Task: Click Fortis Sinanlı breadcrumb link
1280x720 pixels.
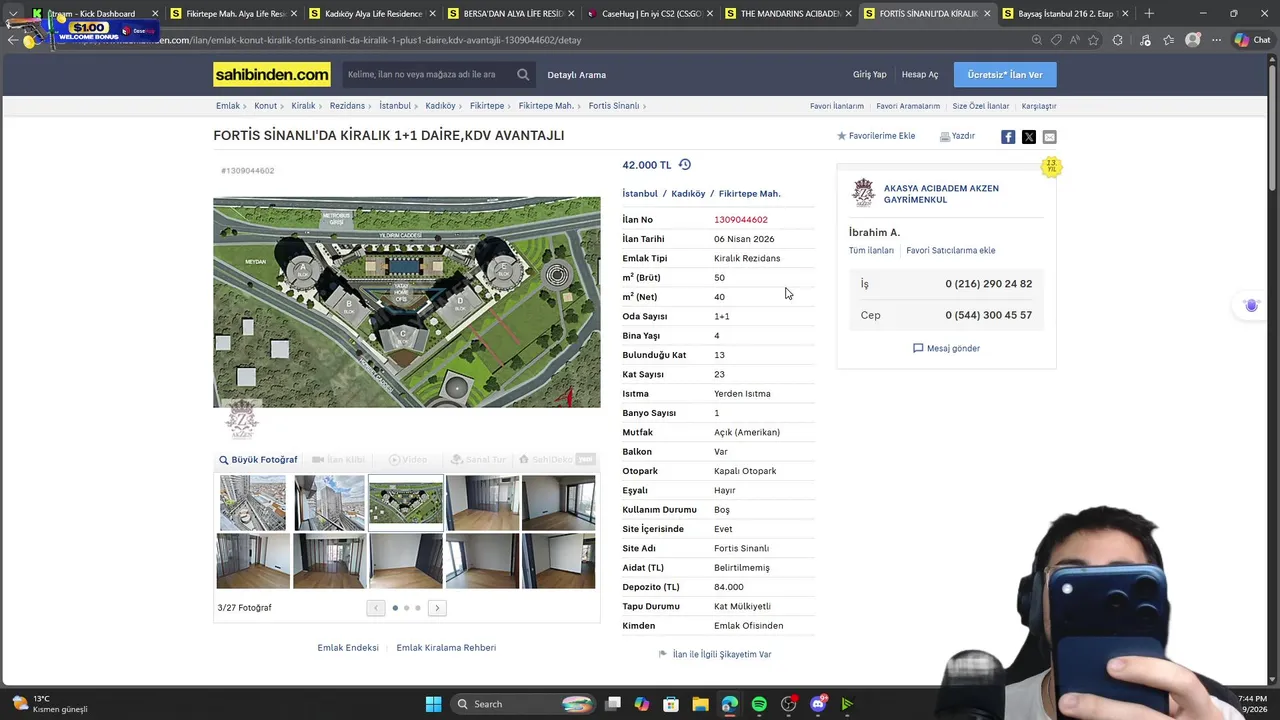Action: click(614, 106)
